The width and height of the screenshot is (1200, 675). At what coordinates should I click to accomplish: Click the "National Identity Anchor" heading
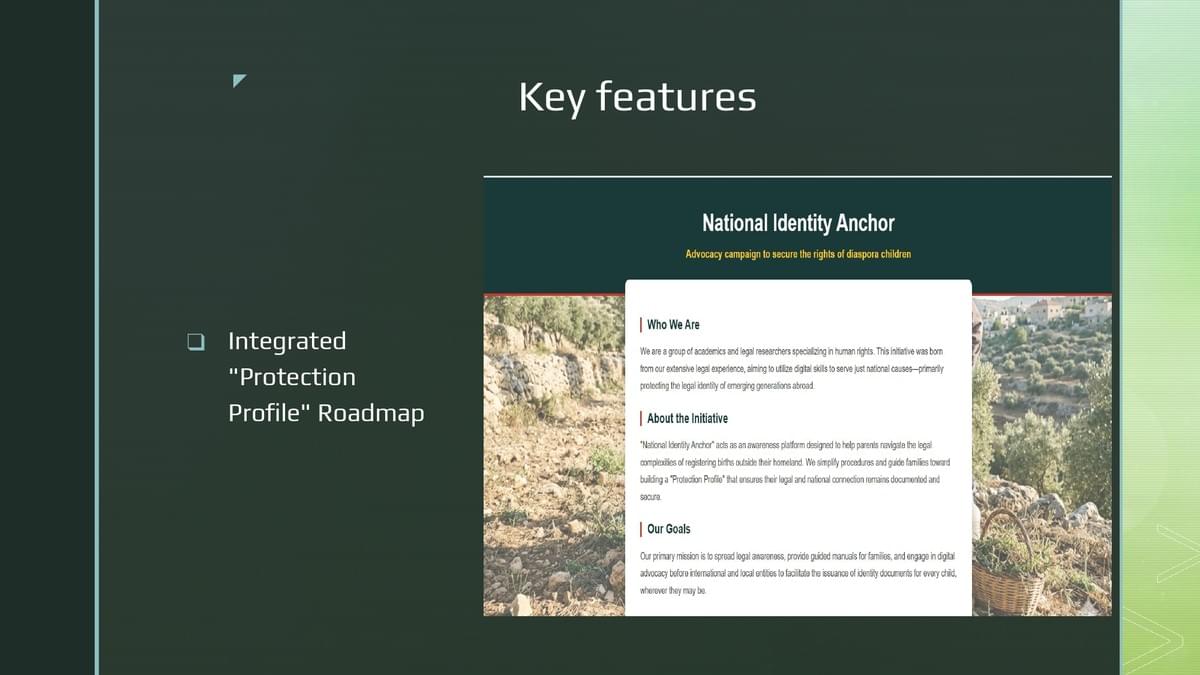(x=798, y=223)
